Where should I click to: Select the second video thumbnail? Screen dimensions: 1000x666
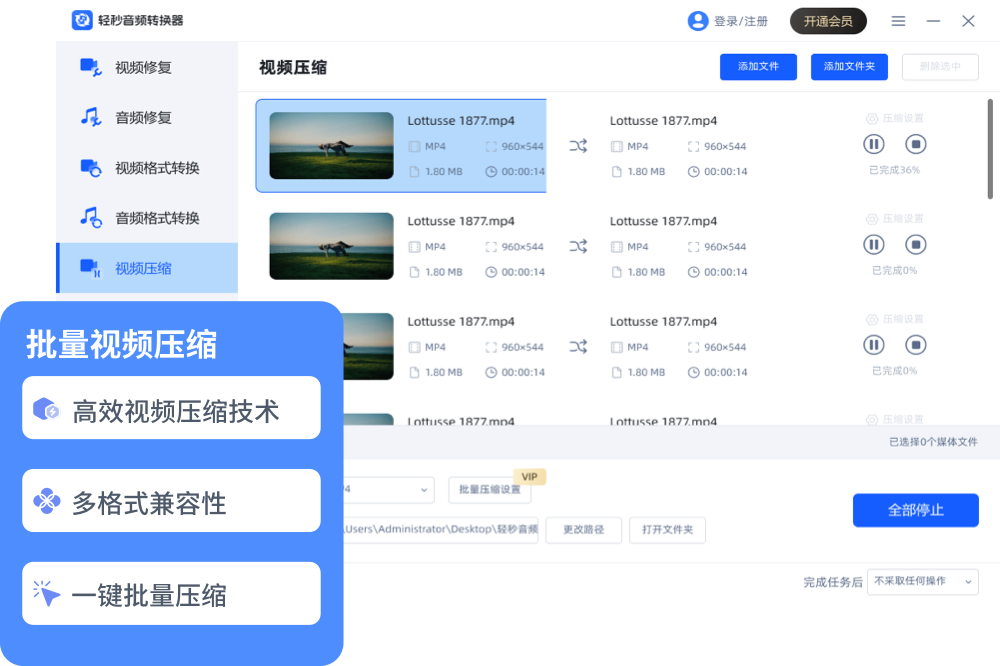pyautogui.click(x=332, y=246)
